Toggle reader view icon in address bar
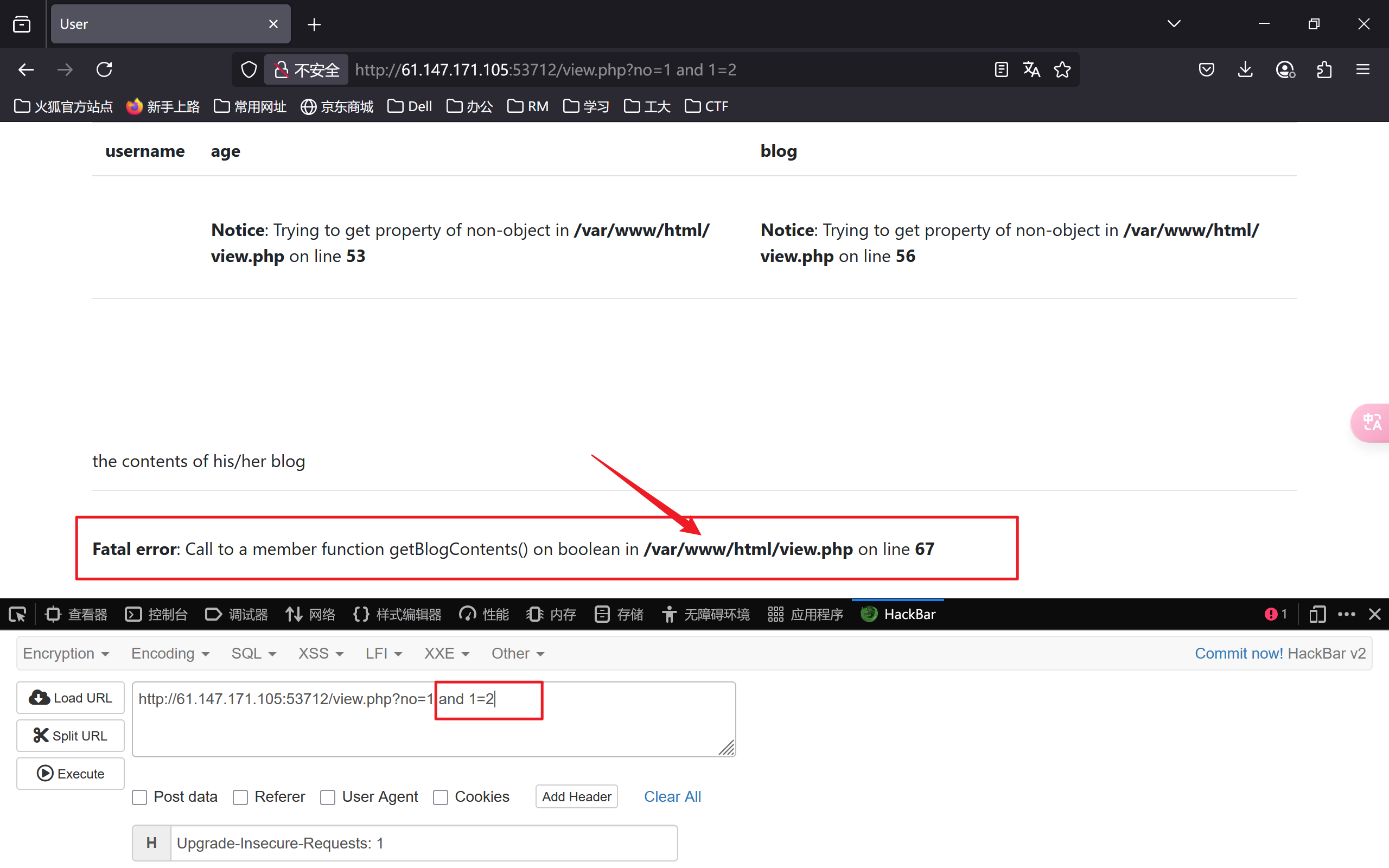 [x=1001, y=69]
